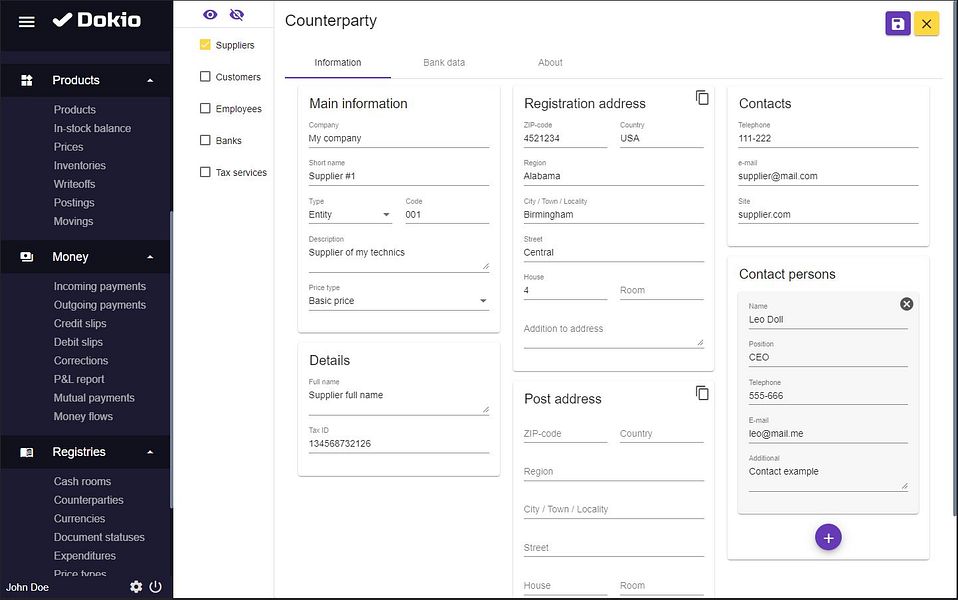This screenshot has width=958, height=600.
Task: Save the counterparty with the floppy icon
Action: (898, 24)
